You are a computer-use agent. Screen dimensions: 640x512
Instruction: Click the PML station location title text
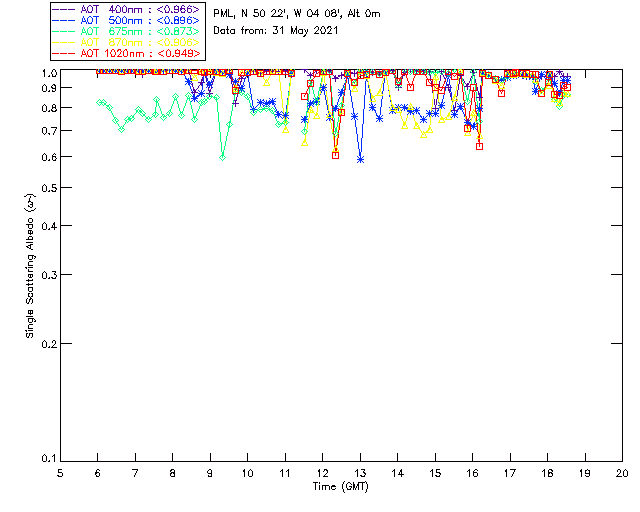[x=297, y=14]
